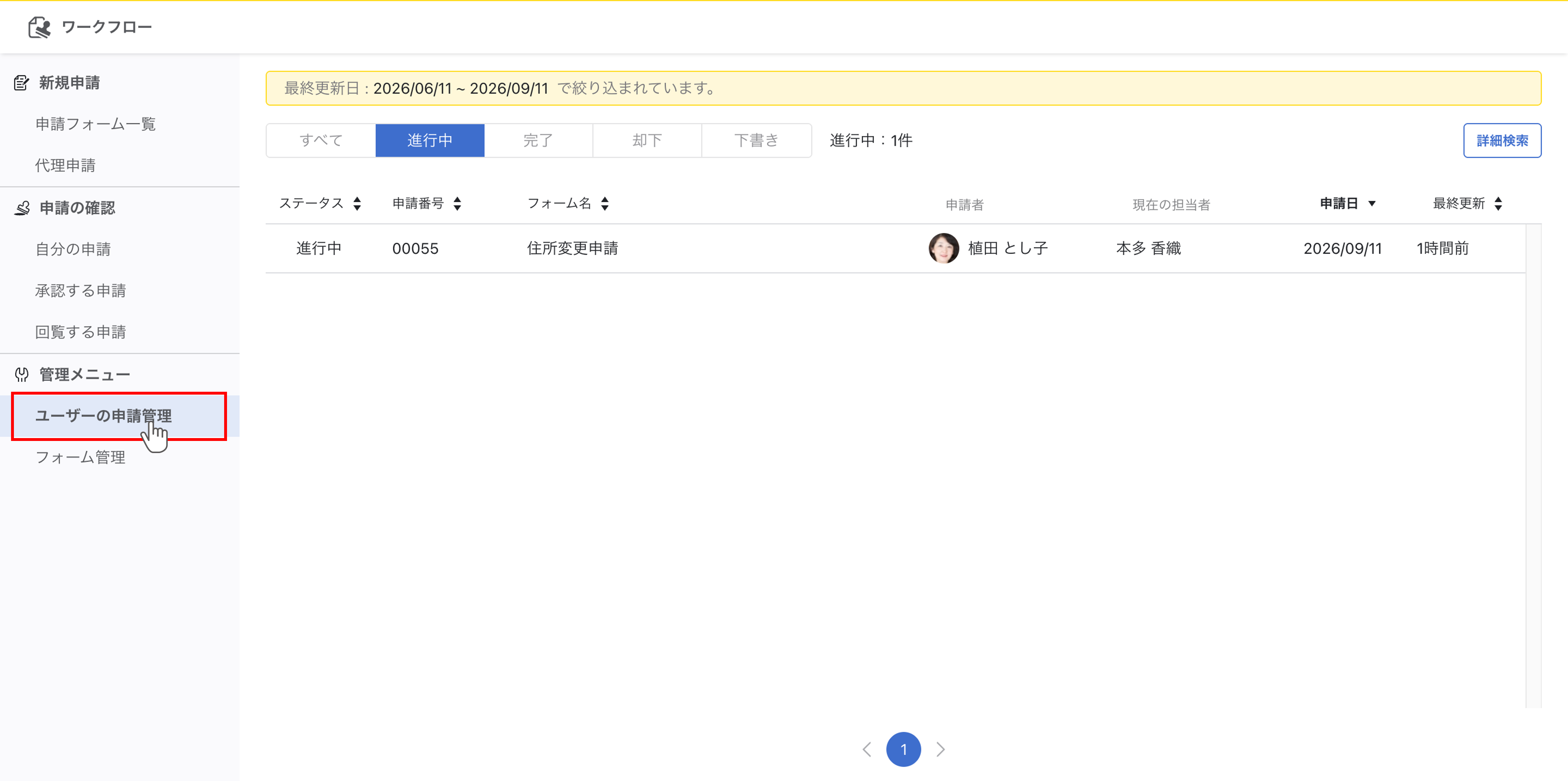Go to next page arrow
The width and height of the screenshot is (1568, 781).
[x=940, y=749]
